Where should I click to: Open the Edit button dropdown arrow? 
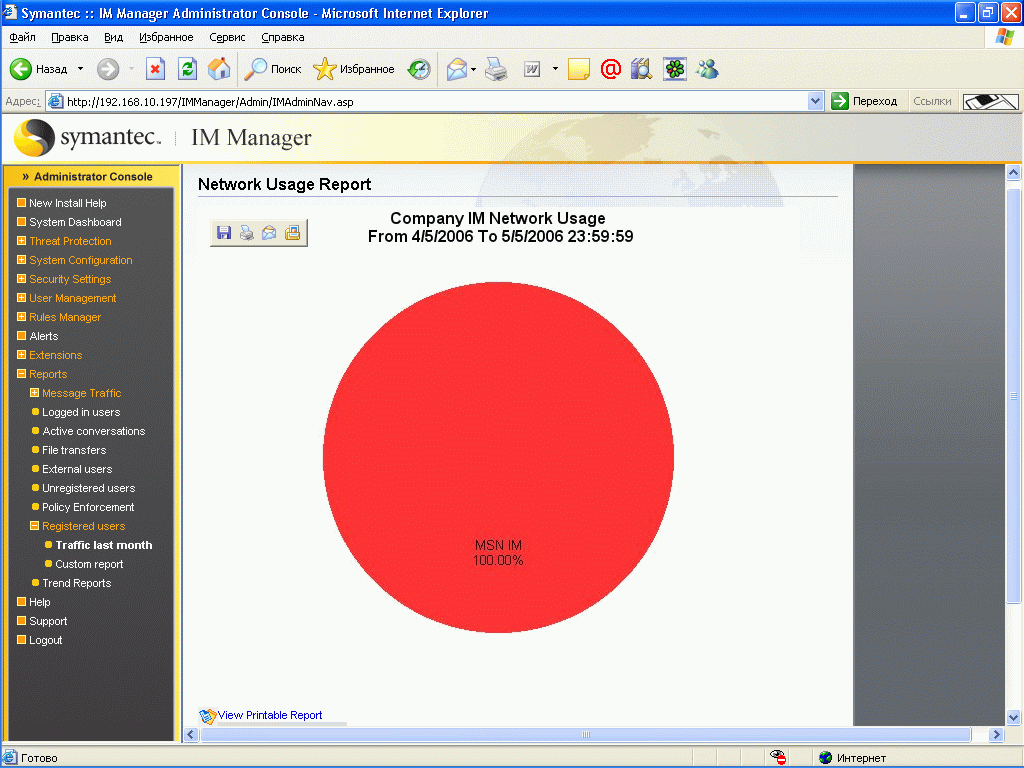click(555, 69)
